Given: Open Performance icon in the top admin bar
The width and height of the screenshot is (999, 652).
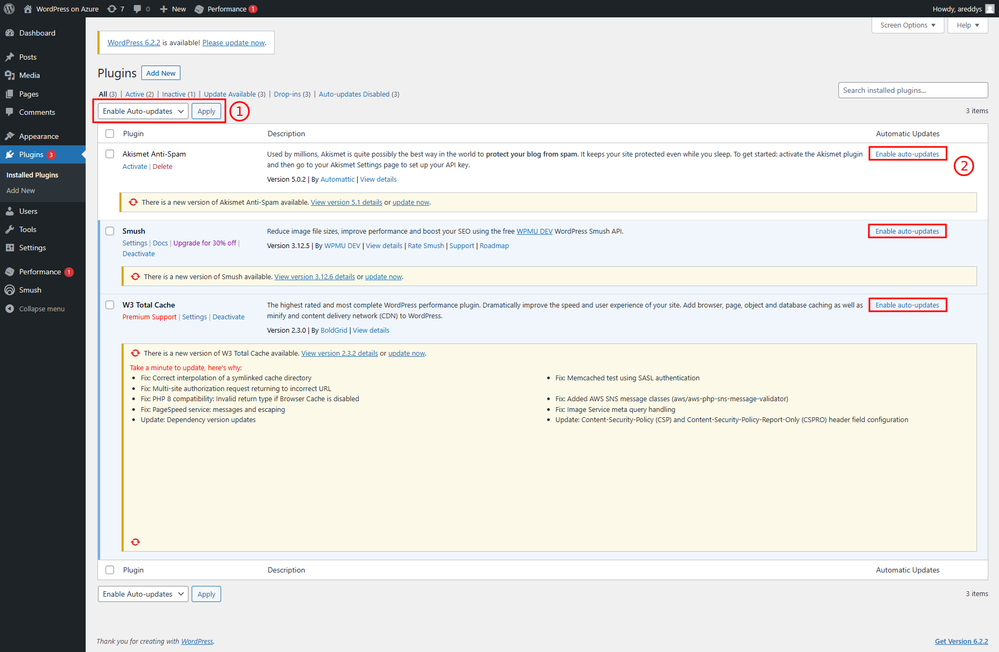Looking at the screenshot, I should (199, 9).
